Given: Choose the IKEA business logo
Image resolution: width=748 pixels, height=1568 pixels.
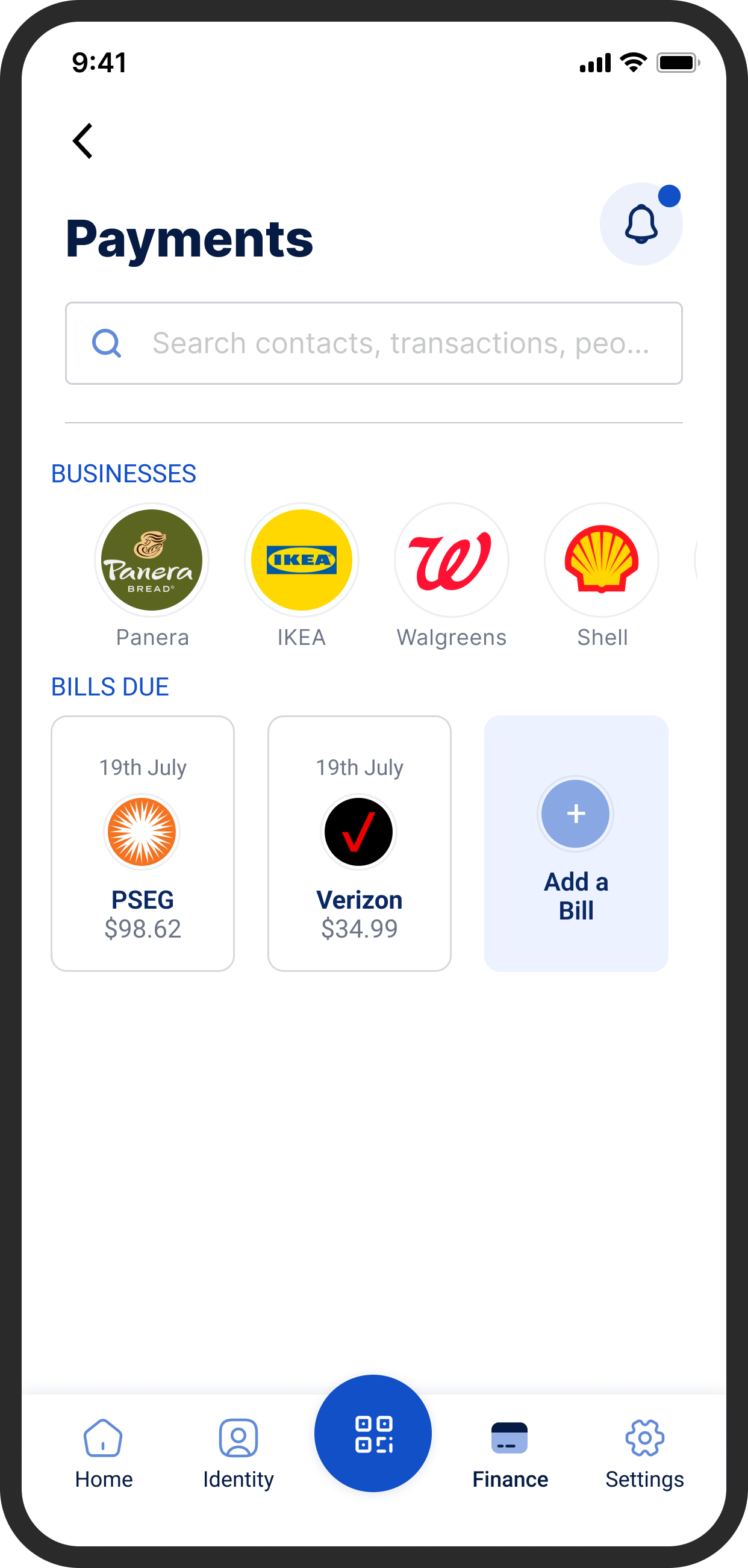Looking at the screenshot, I should 301,559.
